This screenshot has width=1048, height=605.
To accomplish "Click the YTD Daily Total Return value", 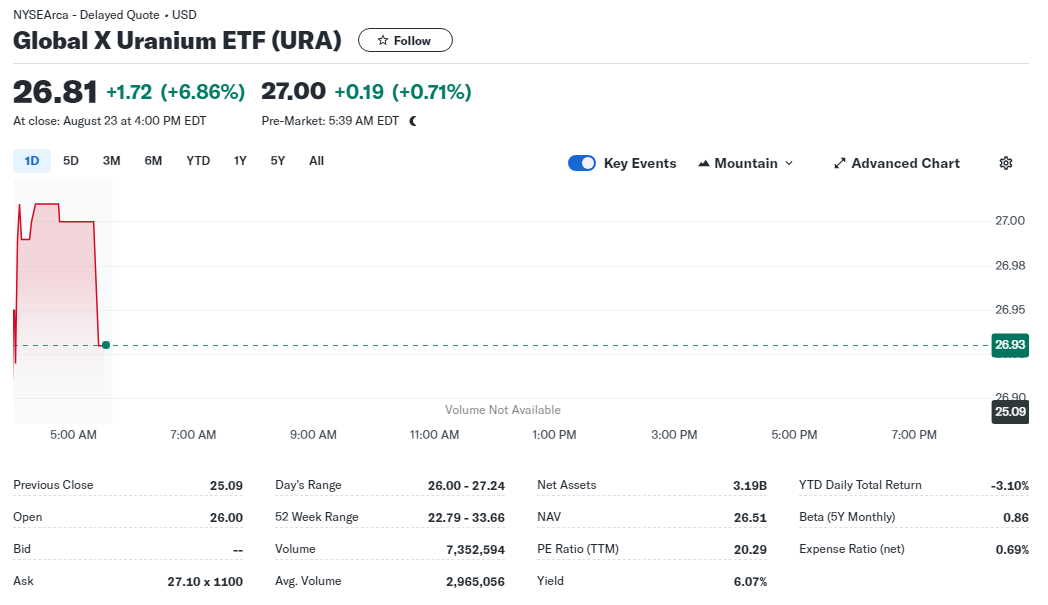I will pyautogui.click(x=1010, y=485).
